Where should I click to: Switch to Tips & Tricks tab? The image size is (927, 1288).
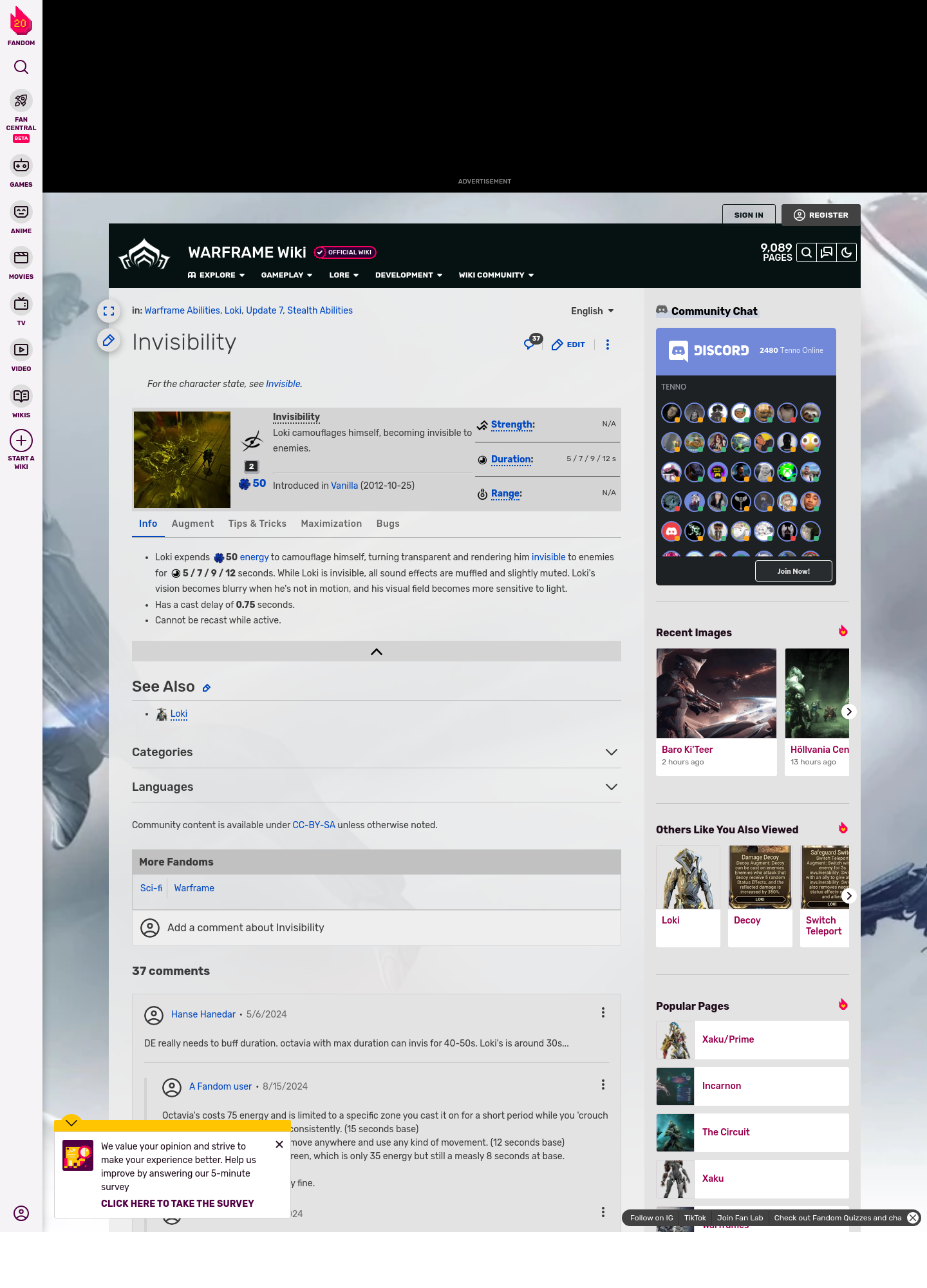[257, 524]
